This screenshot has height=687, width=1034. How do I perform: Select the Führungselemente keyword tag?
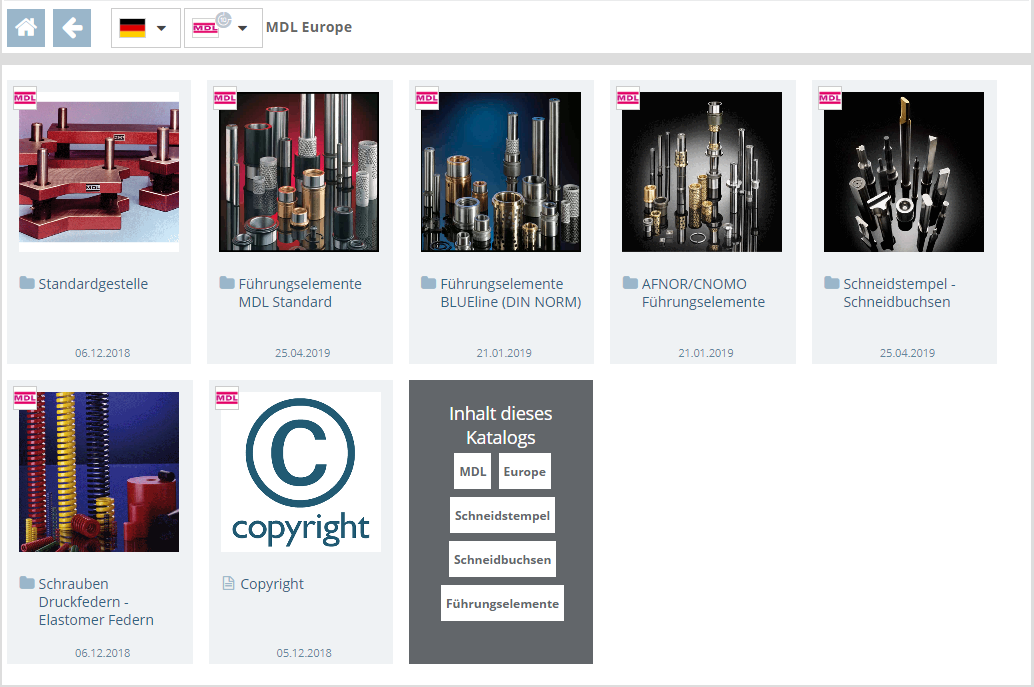(x=502, y=604)
